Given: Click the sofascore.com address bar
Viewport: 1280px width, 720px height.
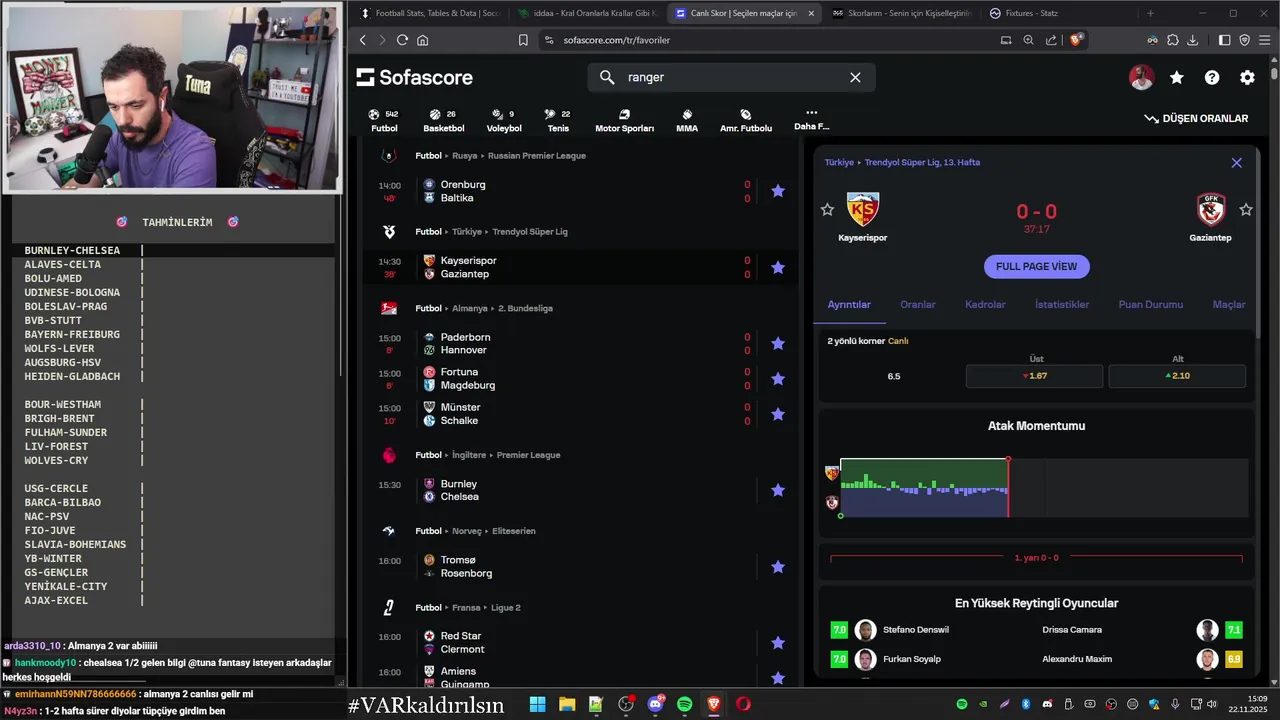Looking at the screenshot, I should point(616,40).
